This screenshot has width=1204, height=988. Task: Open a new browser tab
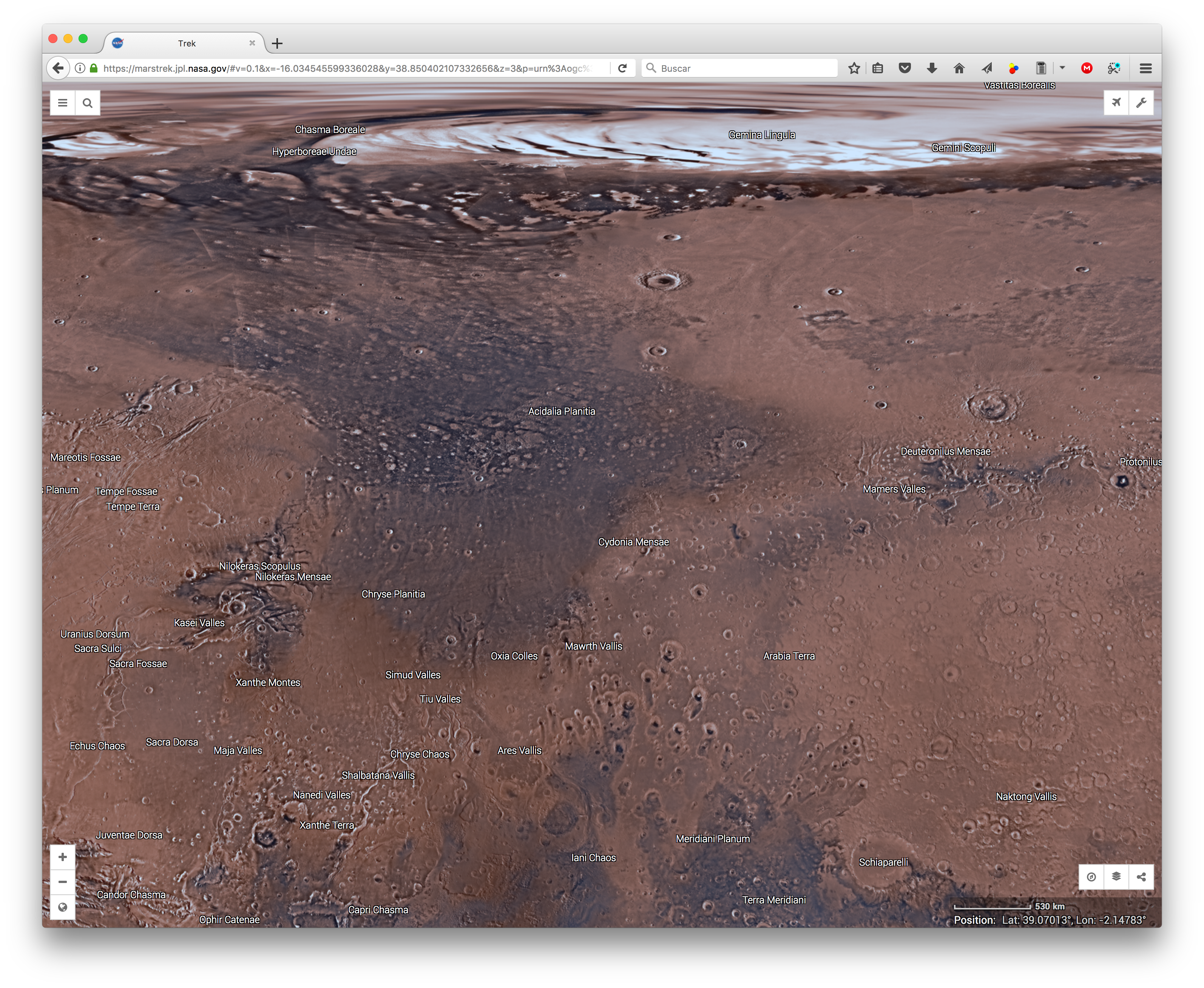click(277, 43)
